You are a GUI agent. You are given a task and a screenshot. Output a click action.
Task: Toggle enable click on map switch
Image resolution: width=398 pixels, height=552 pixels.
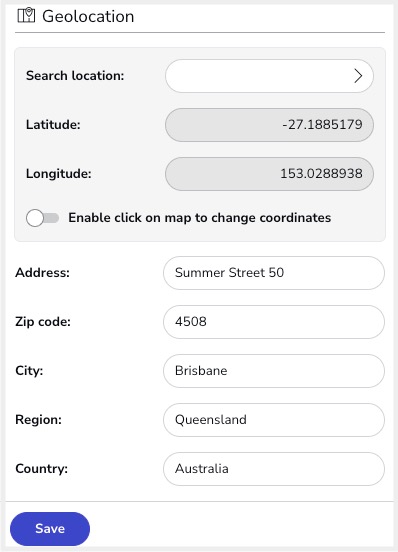[42, 218]
